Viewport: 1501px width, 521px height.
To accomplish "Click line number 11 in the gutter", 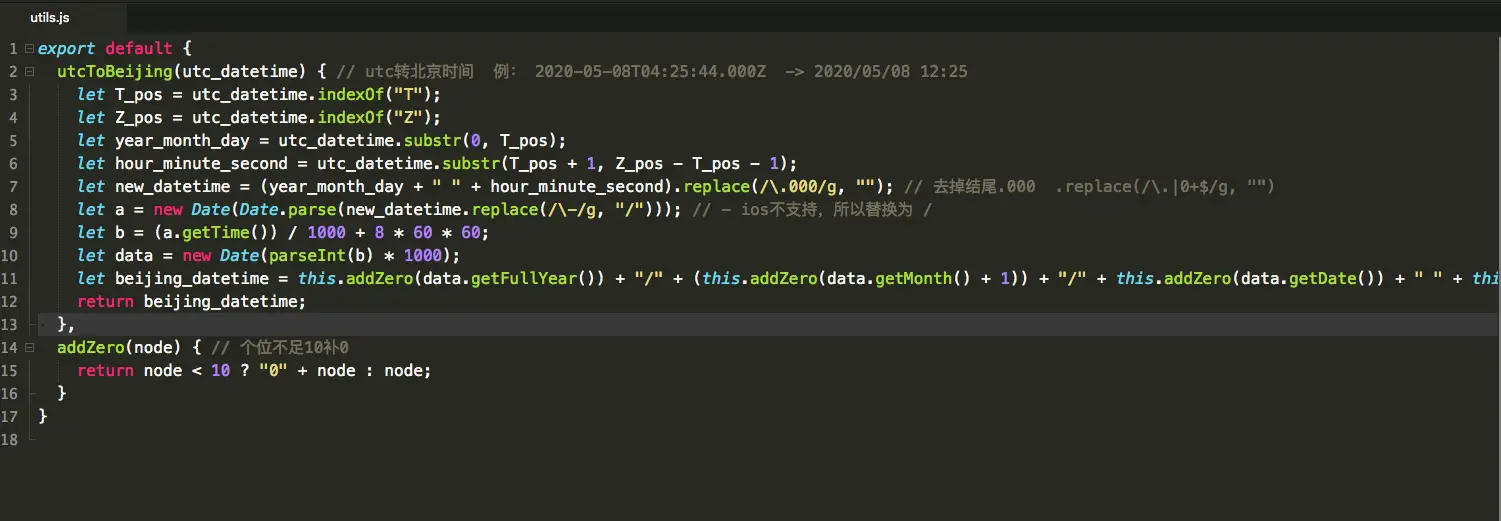I will pos(9,278).
